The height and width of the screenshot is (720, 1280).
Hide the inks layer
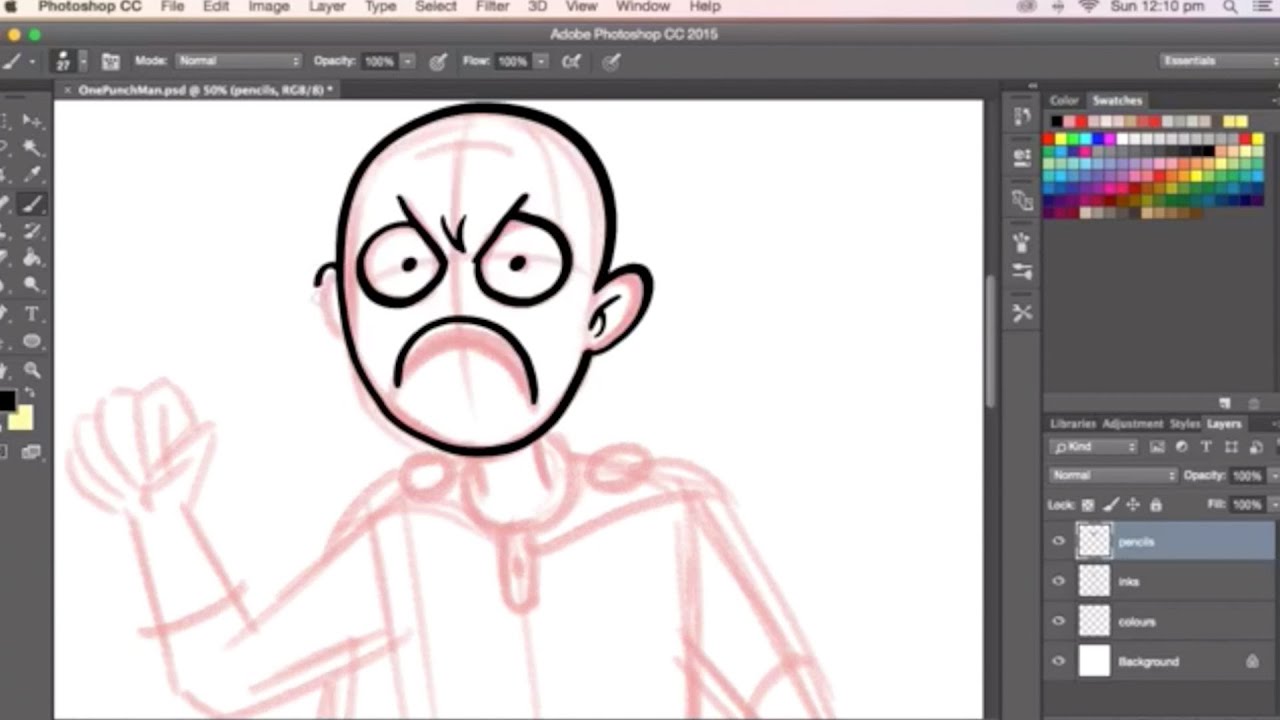(1059, 582)
